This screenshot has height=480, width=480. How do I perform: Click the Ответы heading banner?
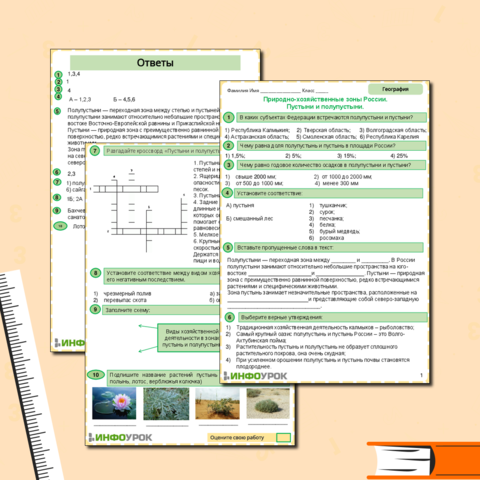pos(155,63)
